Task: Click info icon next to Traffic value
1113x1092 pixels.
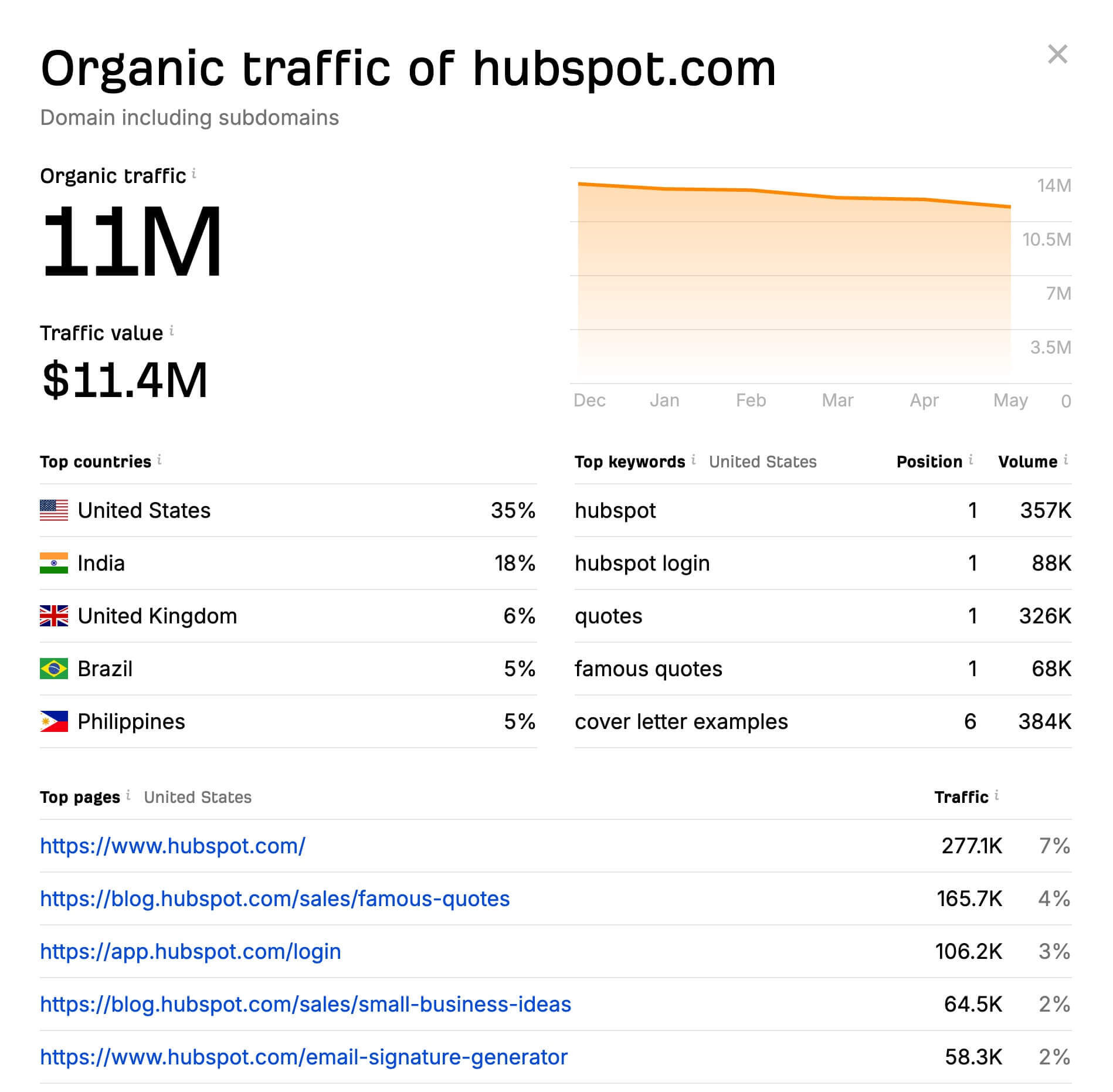Action: point(172,331)
